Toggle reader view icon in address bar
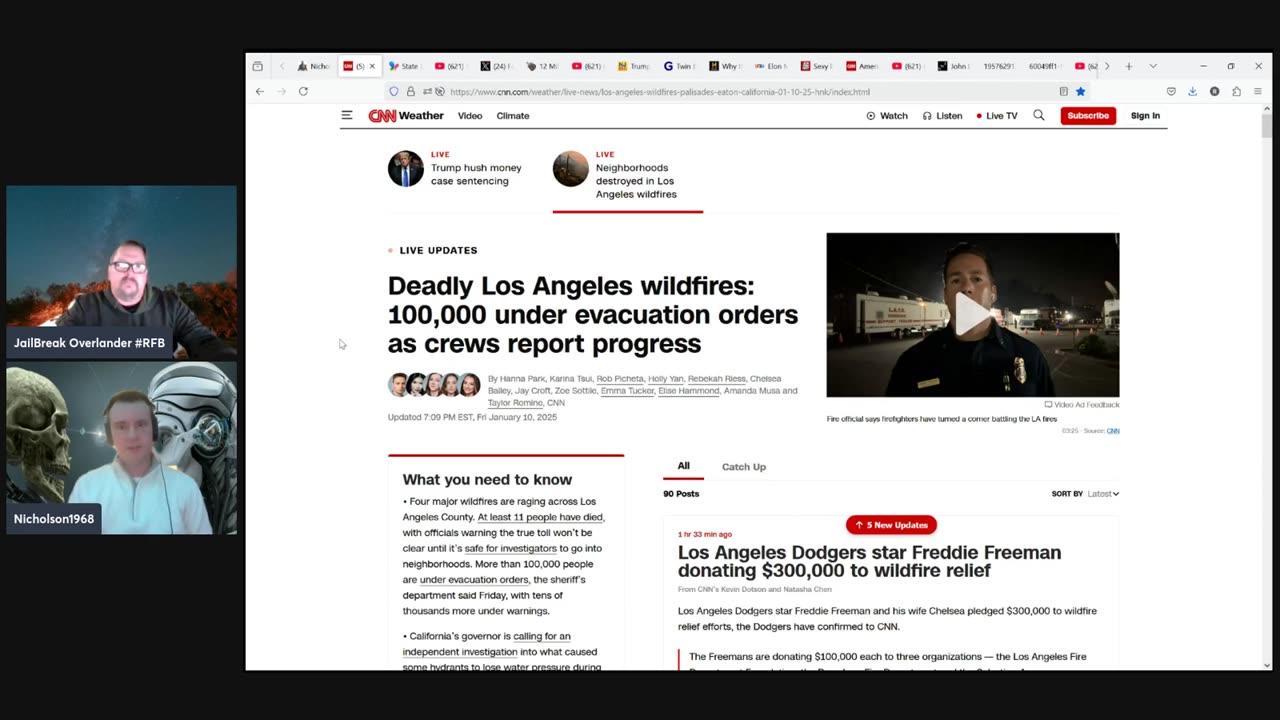1280x720 pixels. (1063, 91)
